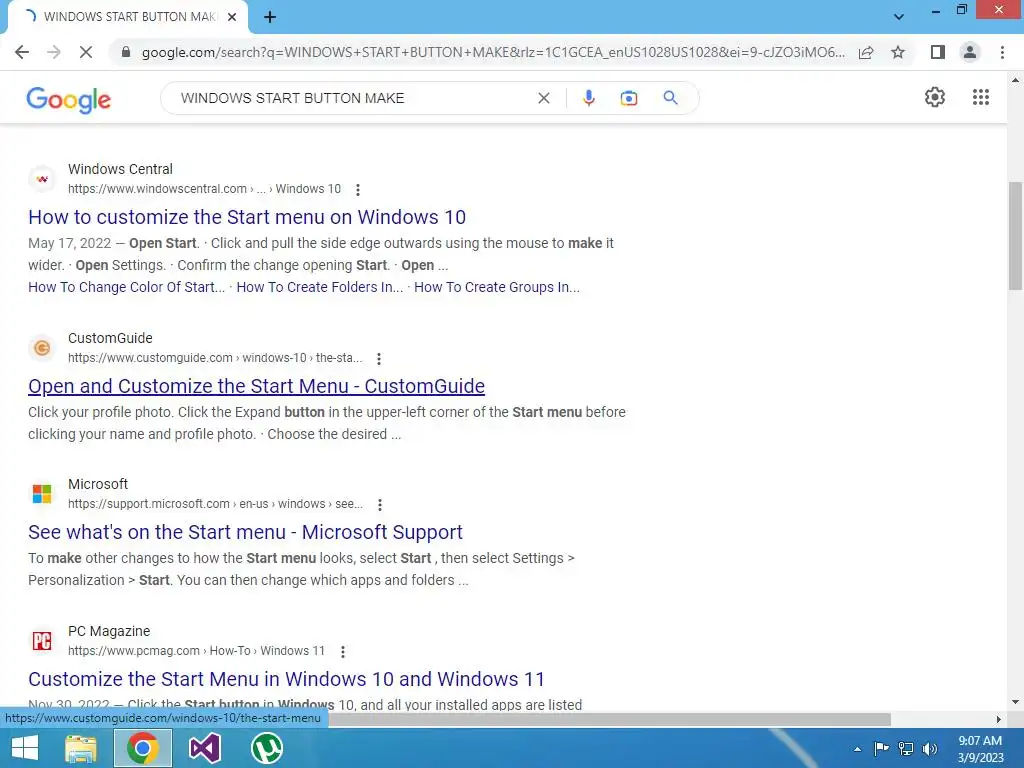Screen dimensions: 1024x768
Task: Click the vertical scrollbar thumb
Action: 1015,235
